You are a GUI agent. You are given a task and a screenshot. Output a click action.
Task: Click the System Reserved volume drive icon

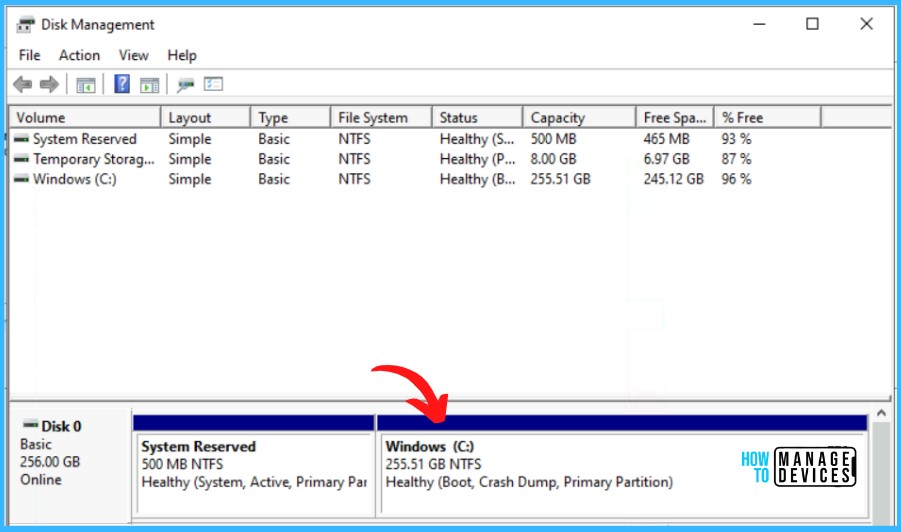pyautogui.click(x=21, y=139)
